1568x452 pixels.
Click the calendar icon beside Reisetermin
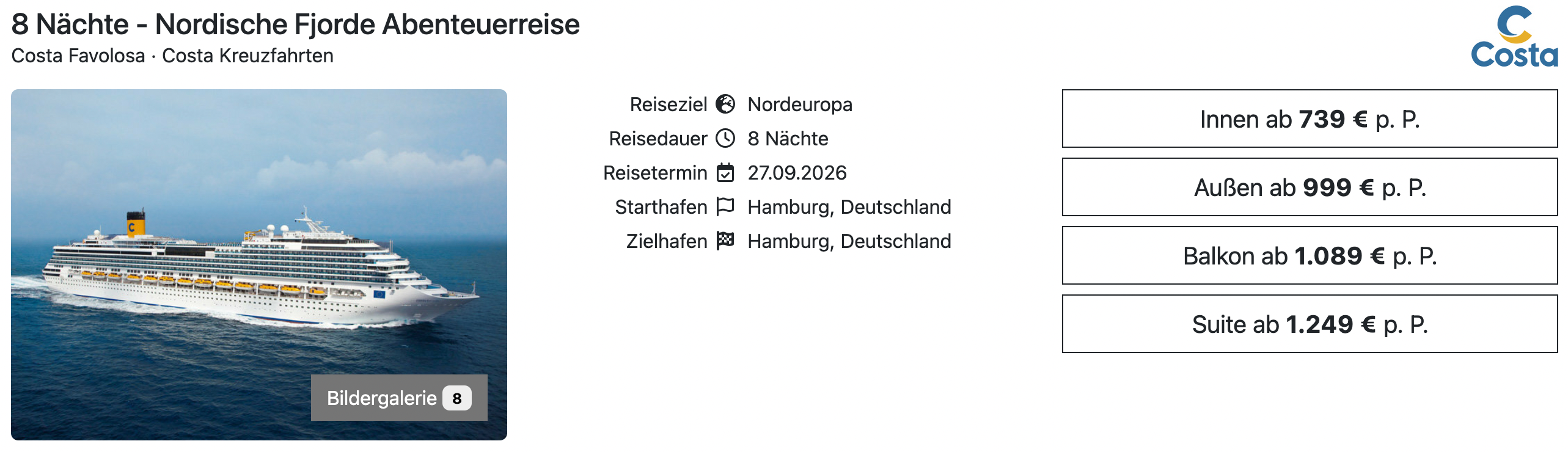pos(725,173)
